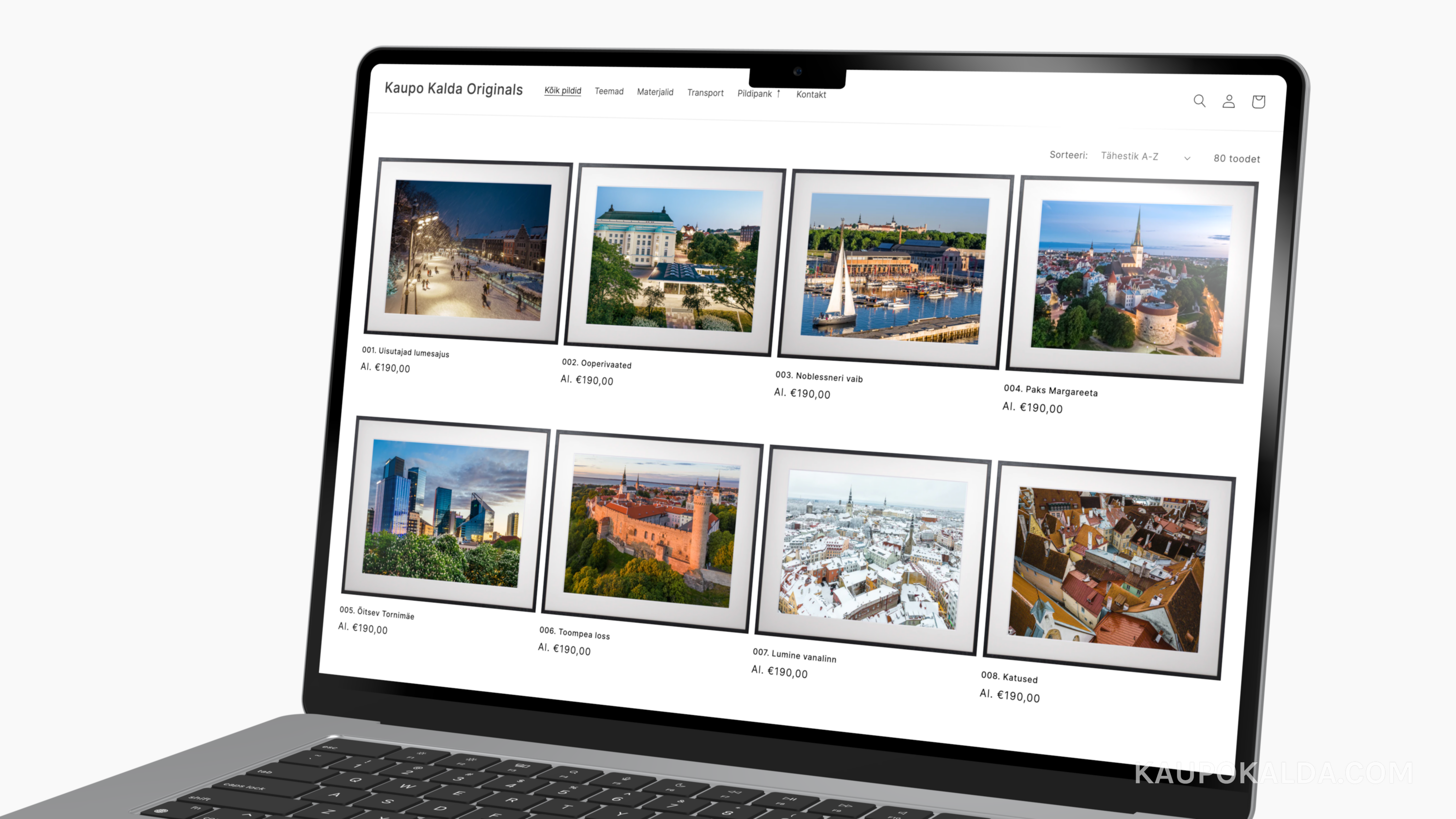1456x819 pixels.
Task: Open the Kõik pildid menu item
Action: tap(563, 90)
